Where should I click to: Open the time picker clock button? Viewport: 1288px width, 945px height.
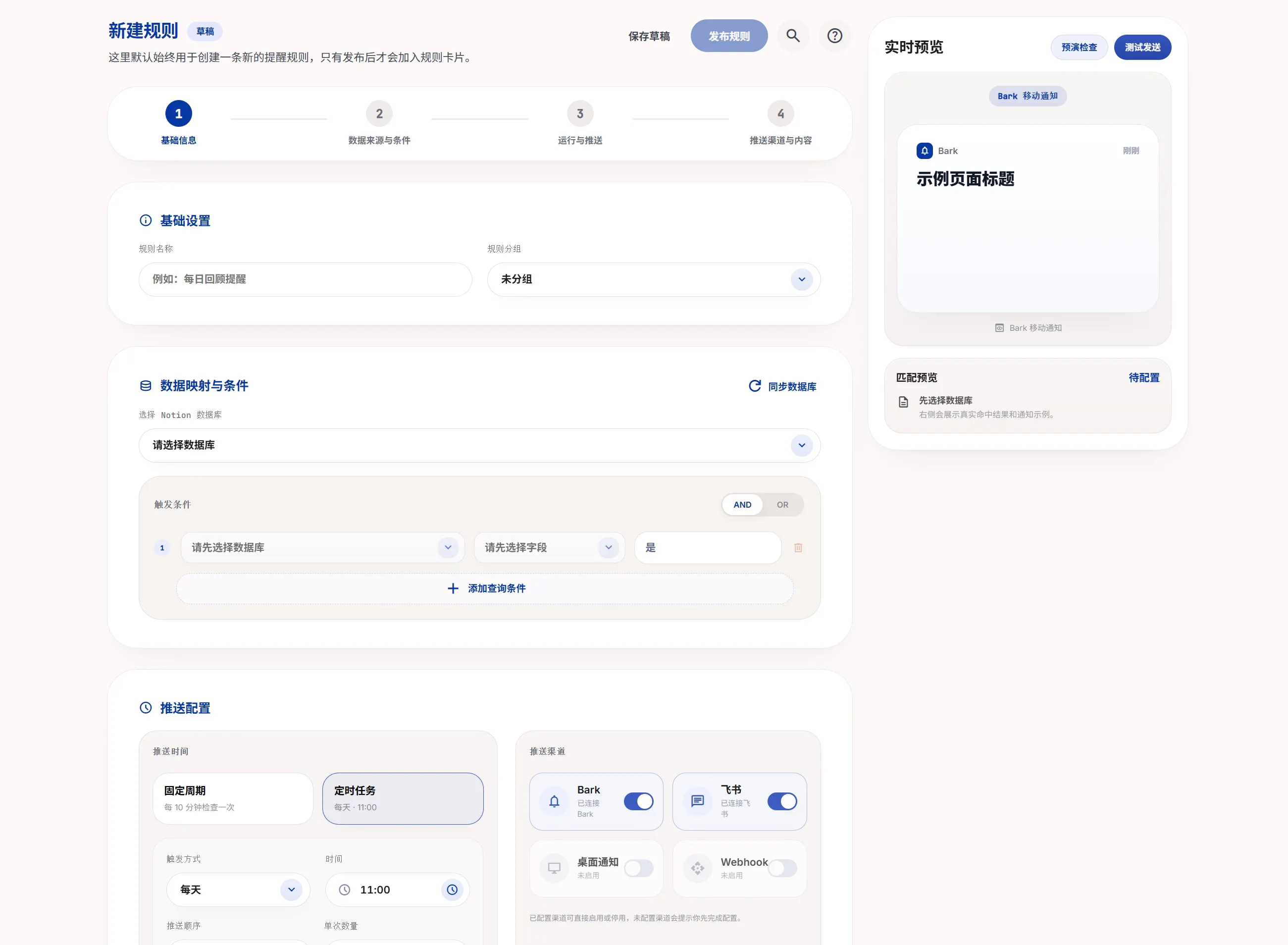(453, 890)
